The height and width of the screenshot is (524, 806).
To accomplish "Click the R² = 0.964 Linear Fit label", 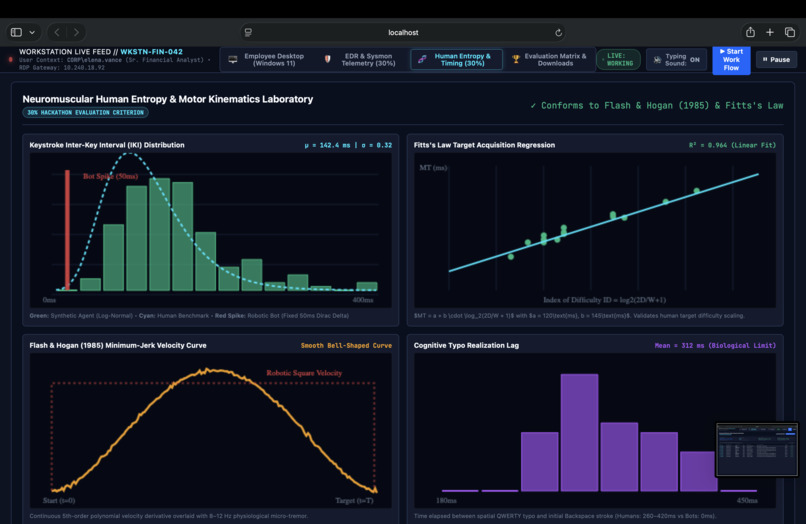I will coord(732,146).
